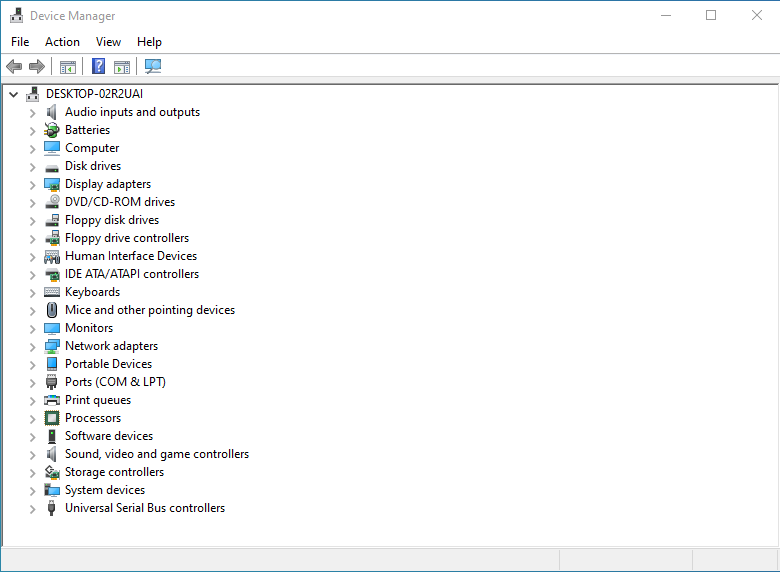Select the Mice and other pointing devices label
This screenshot has width=780, height=572.
tap(150, 310)
